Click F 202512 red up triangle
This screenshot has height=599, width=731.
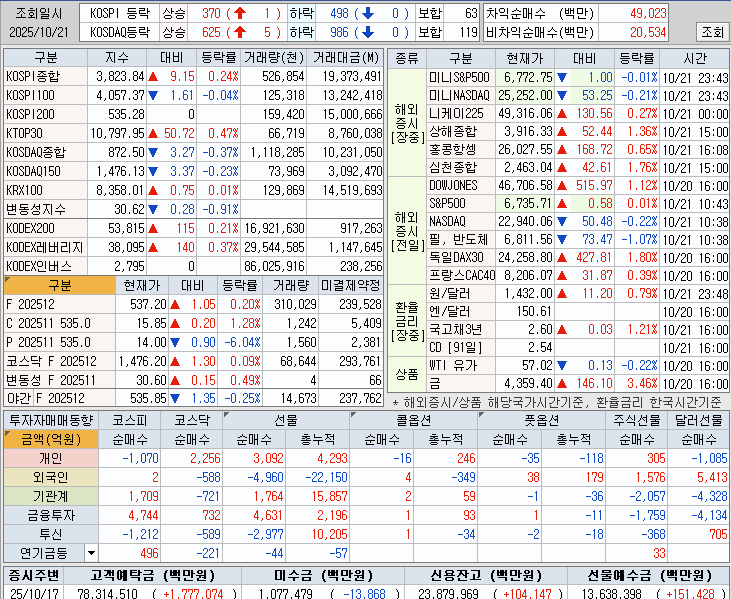(x=175, y=305)
